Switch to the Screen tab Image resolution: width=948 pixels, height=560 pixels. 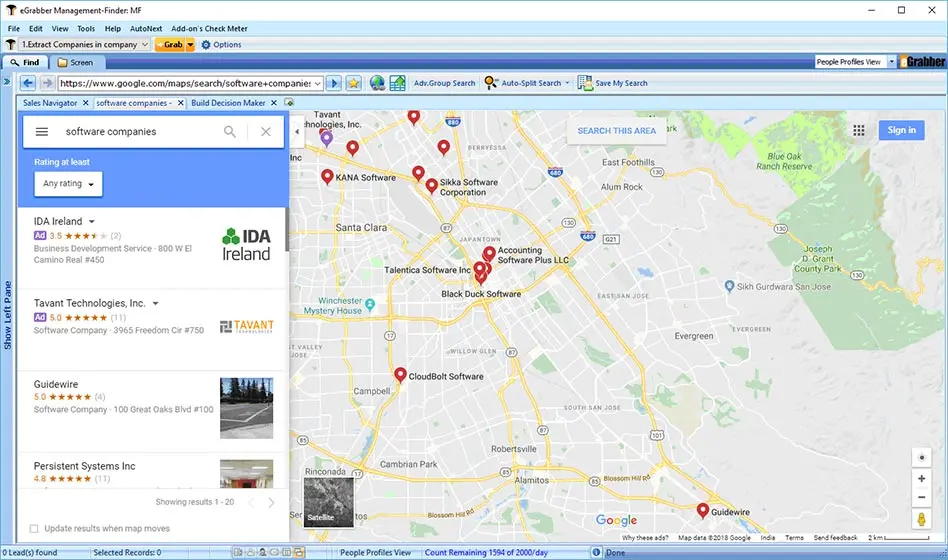click(76, 62)
